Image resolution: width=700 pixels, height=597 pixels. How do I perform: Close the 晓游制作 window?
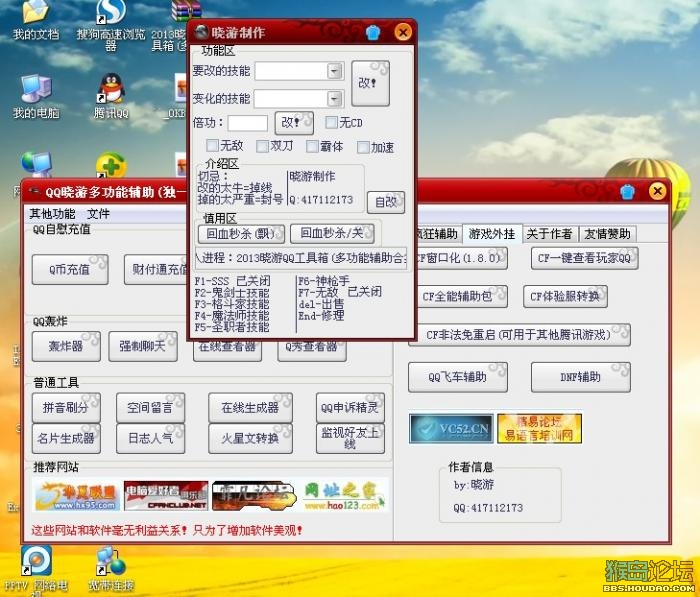click(403, 32)
